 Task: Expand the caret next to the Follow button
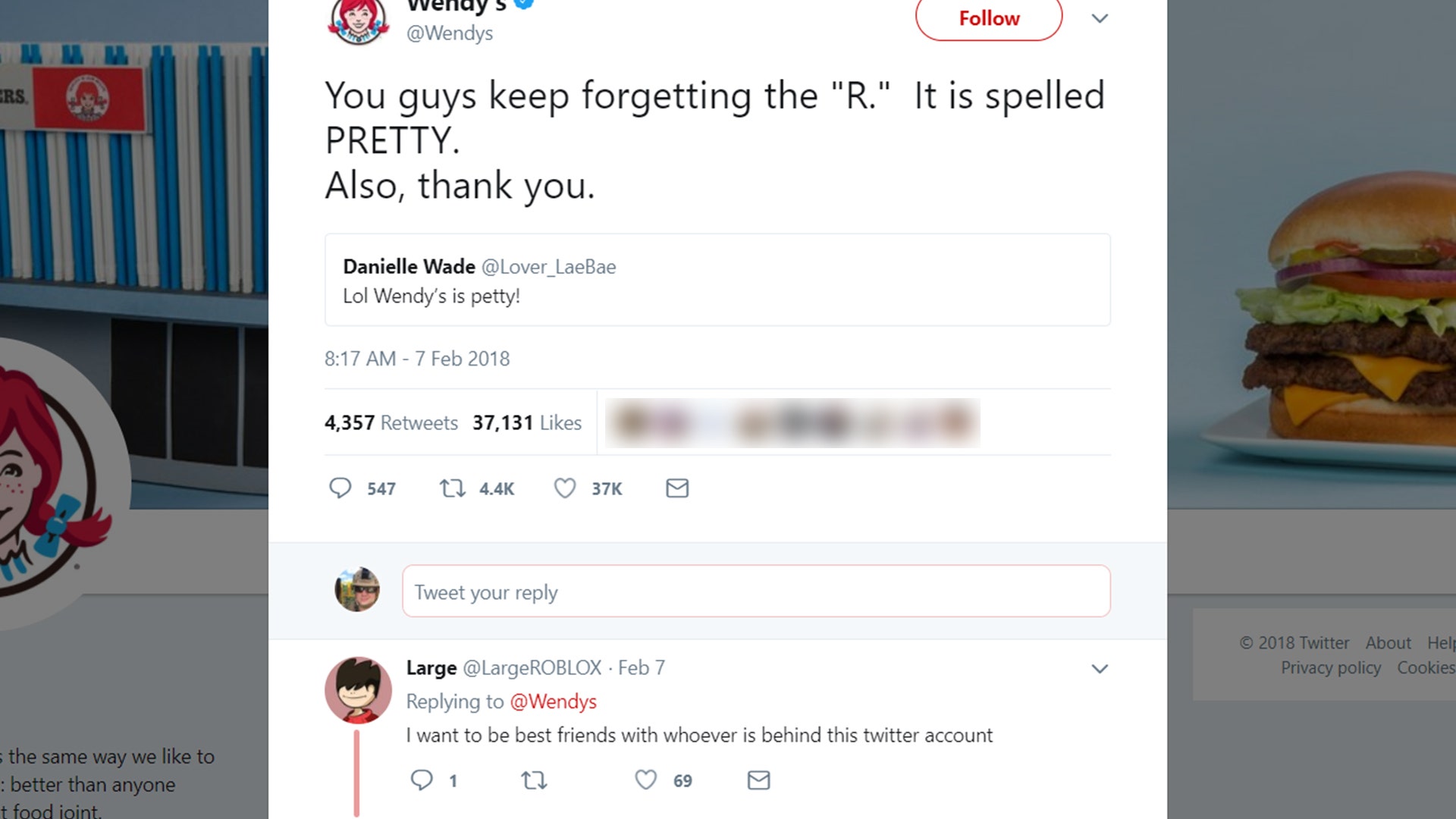[x=1099, y=18]
